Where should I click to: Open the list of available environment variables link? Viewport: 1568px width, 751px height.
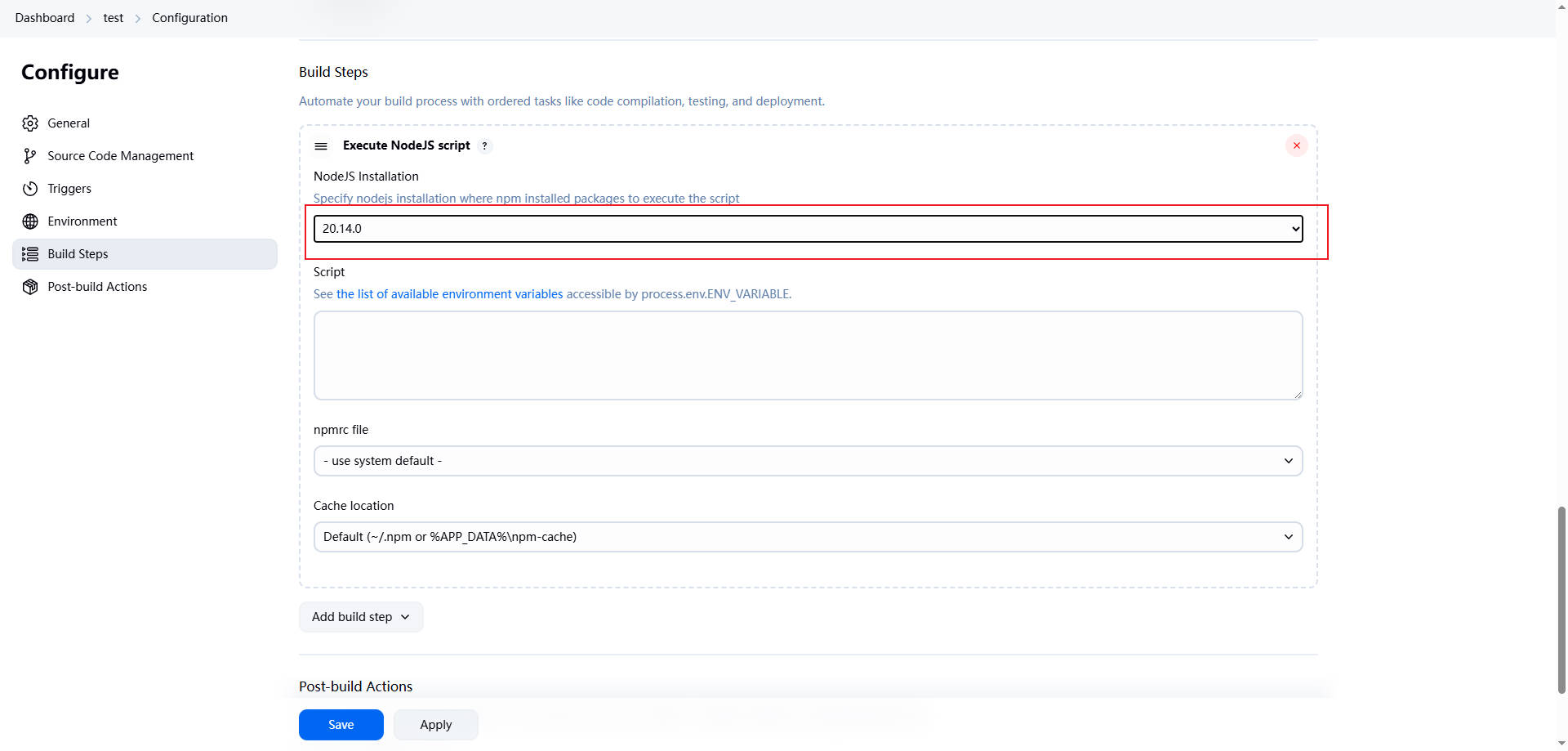click(449, 294)
